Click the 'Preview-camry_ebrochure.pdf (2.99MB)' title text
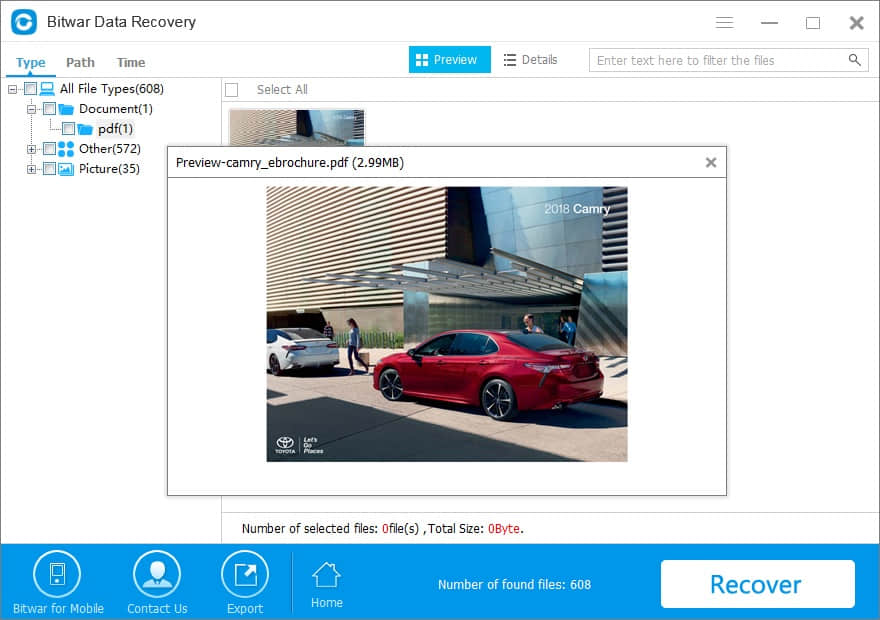 click(x=290, y=163)
